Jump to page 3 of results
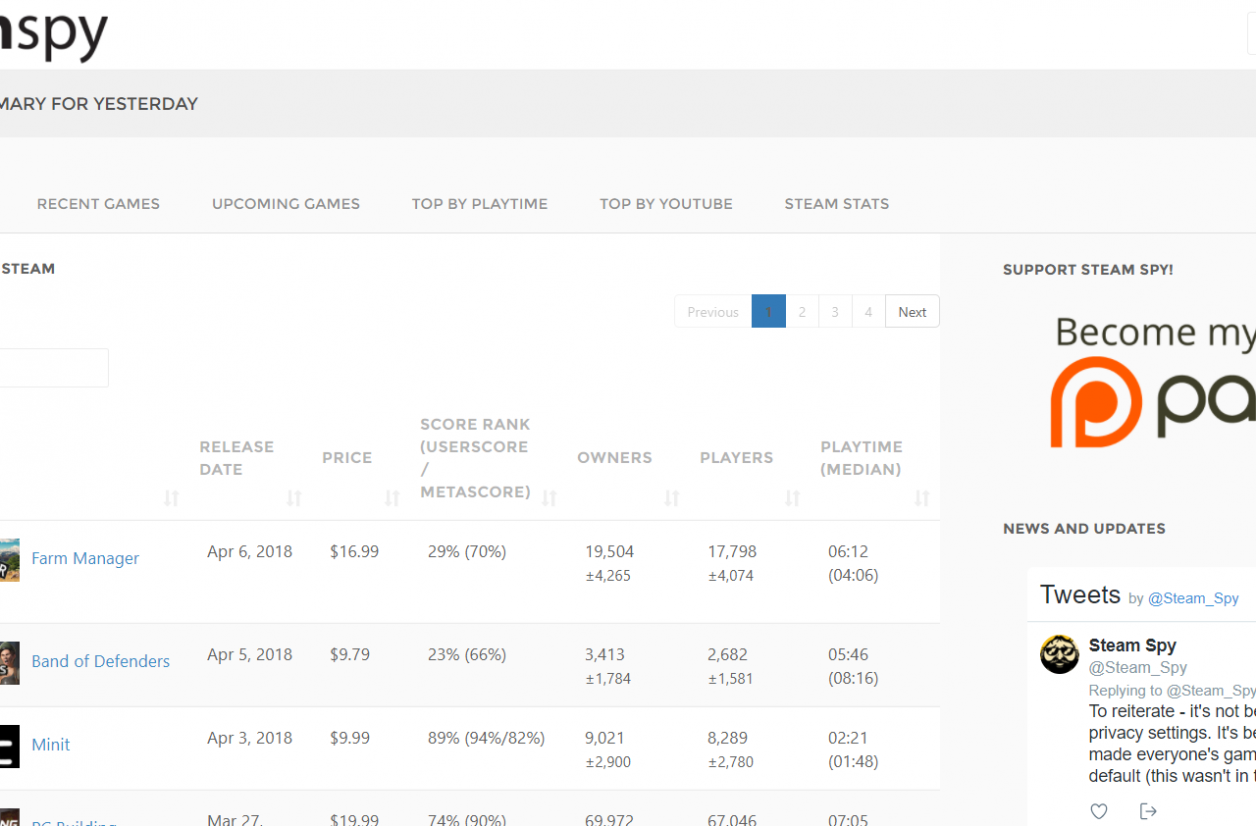 click(835, 311)
